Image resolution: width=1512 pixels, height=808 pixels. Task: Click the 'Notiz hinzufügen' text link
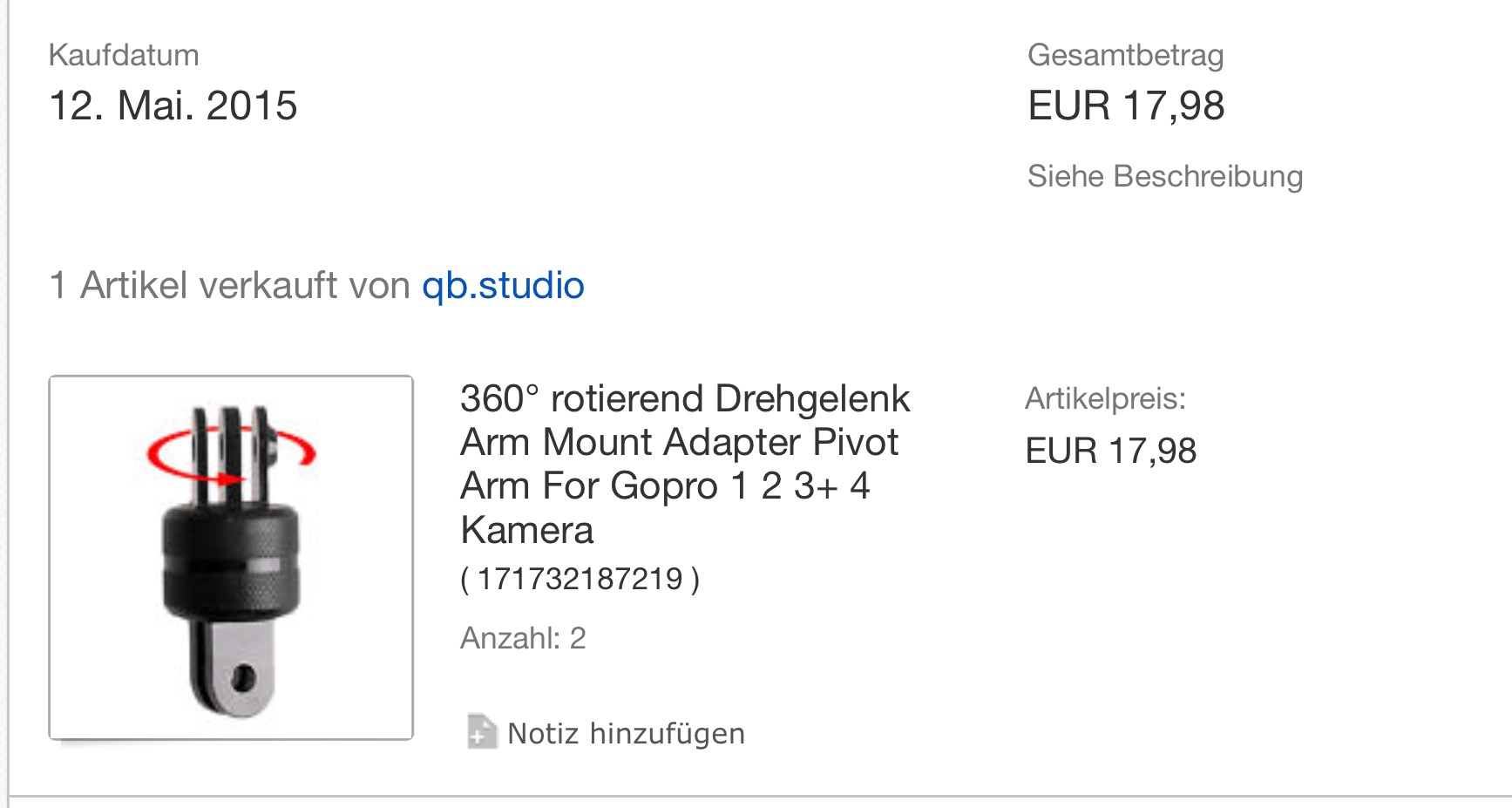pos(626,734)
